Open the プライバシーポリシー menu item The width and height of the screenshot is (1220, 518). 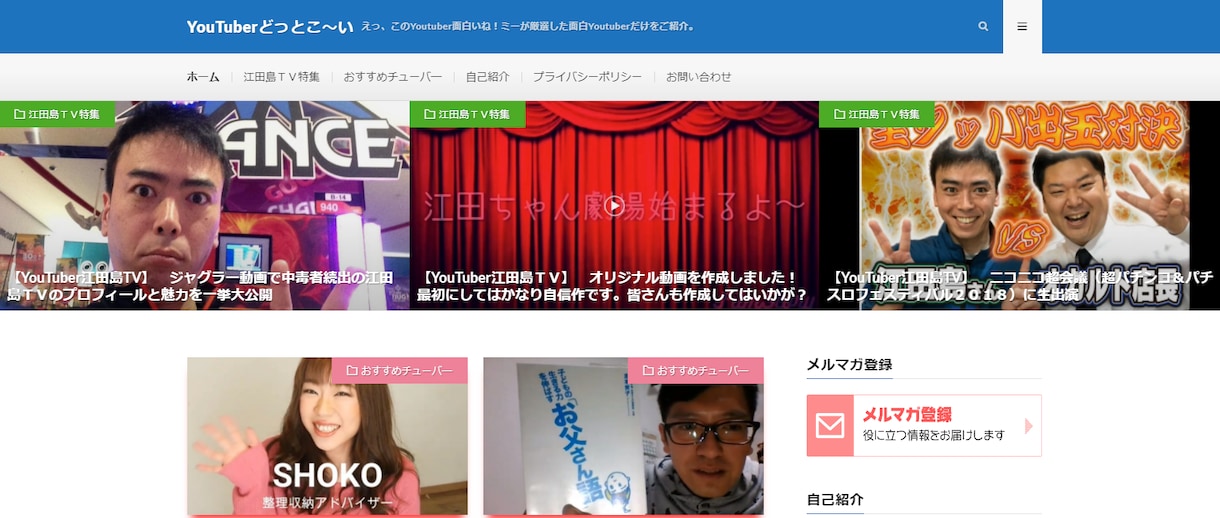point(587,77)
